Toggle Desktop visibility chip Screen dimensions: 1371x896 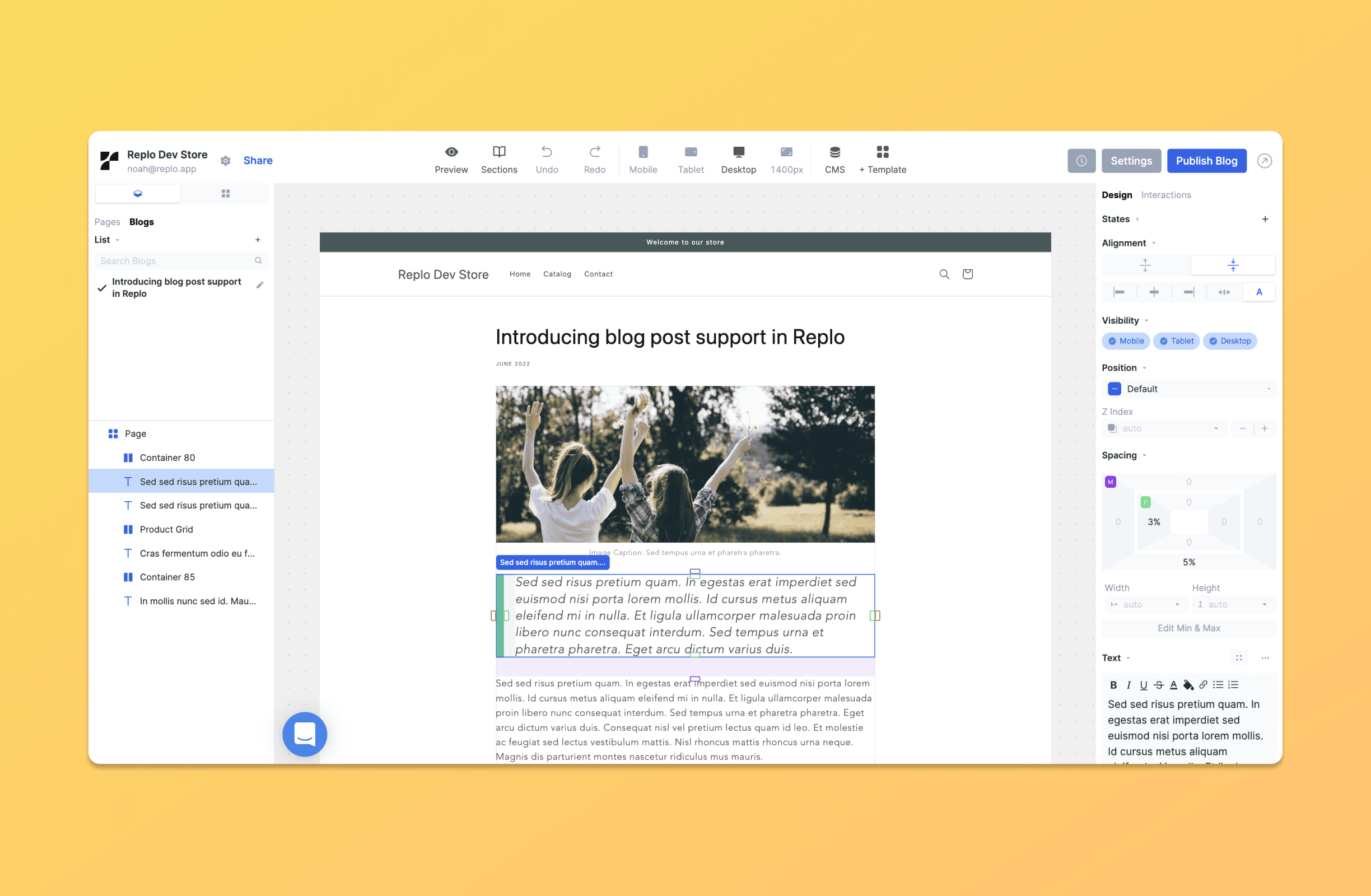(1229, 341)
